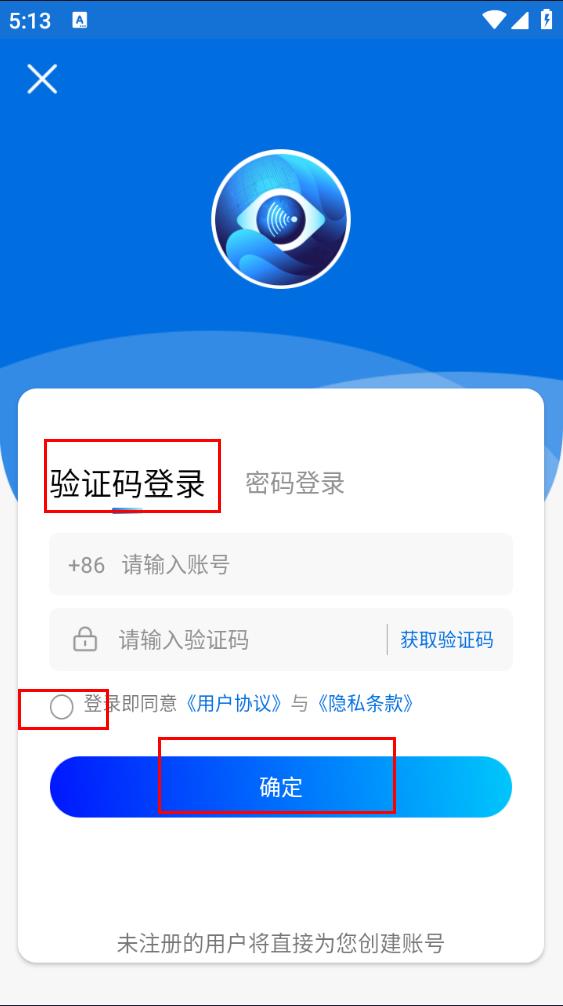Image resolution: width=563 pixels, height=1006 pixels.
Task: Tap the battery charging icon
Action: [546, 19]
